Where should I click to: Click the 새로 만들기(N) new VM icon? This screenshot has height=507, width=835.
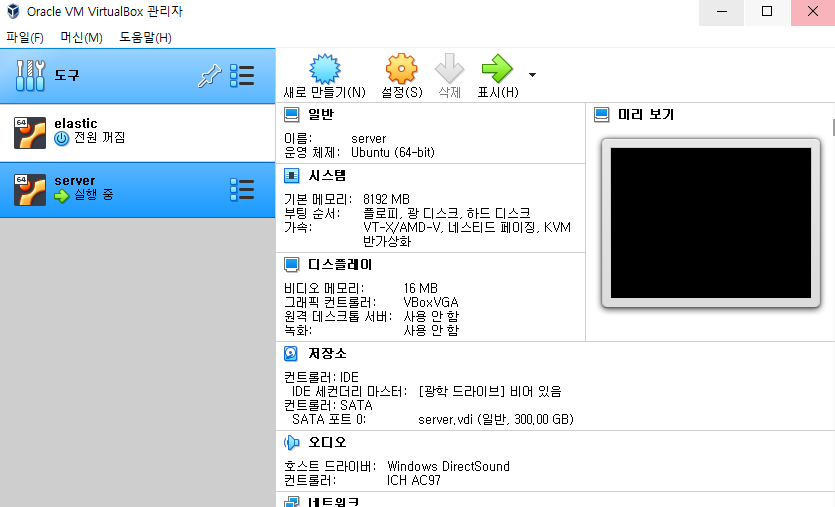325,69
